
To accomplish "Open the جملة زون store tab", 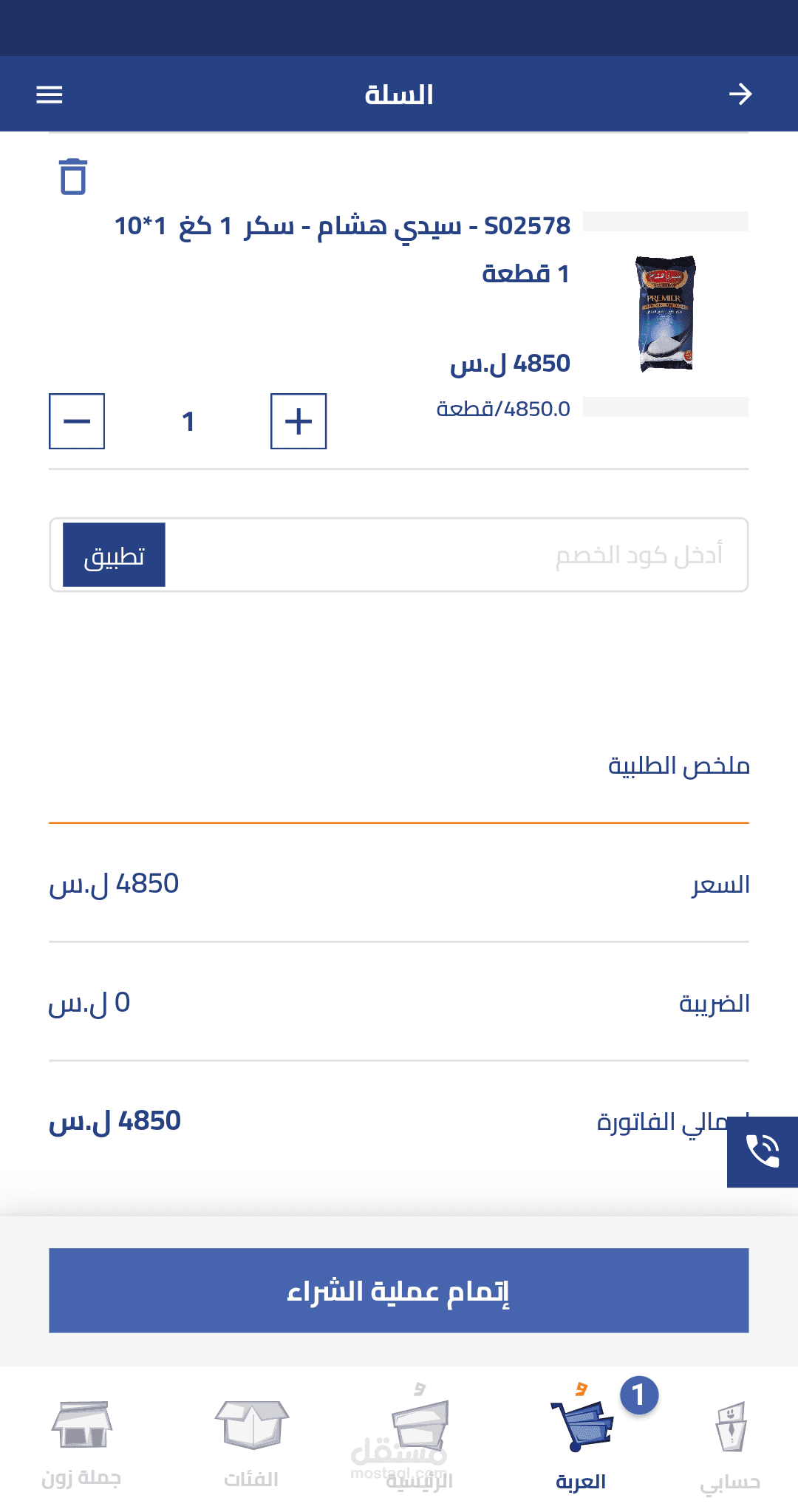I will pyautogui.click(x=81, y=1441).
